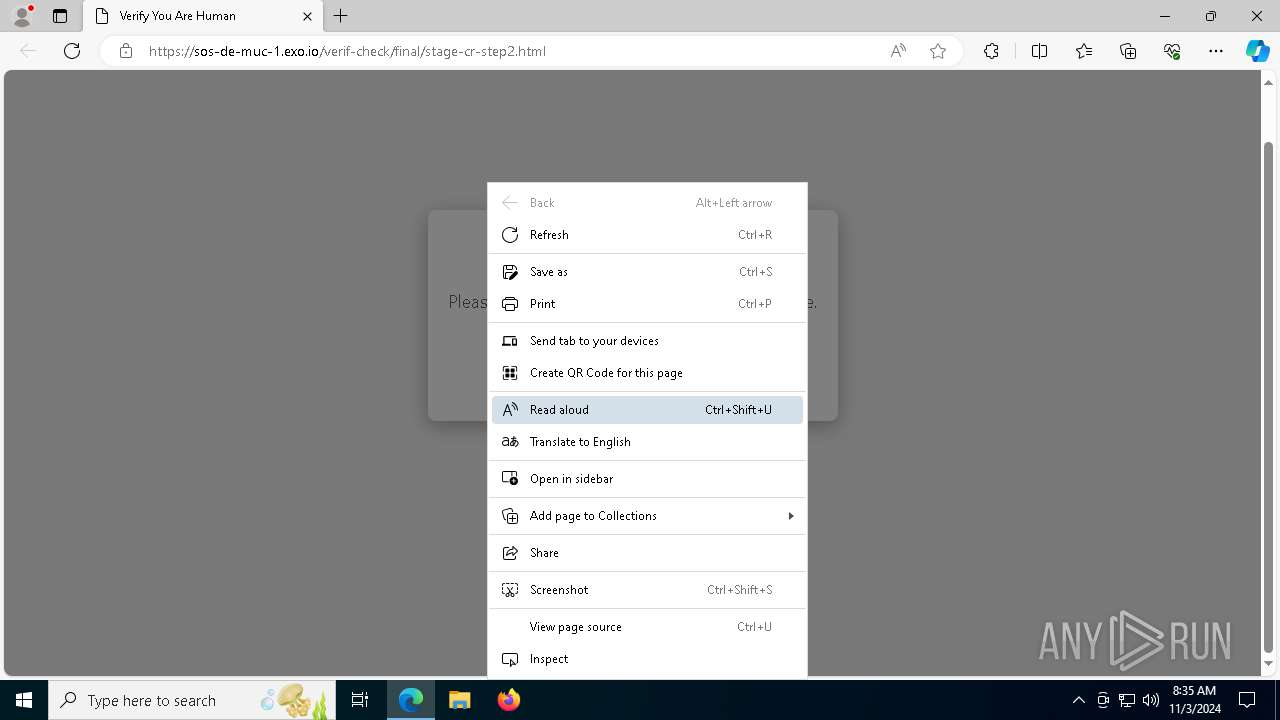This screenshot has height=720, width=1280.
Task: Open the Copilot sidebar icon
Action: 1257,51
